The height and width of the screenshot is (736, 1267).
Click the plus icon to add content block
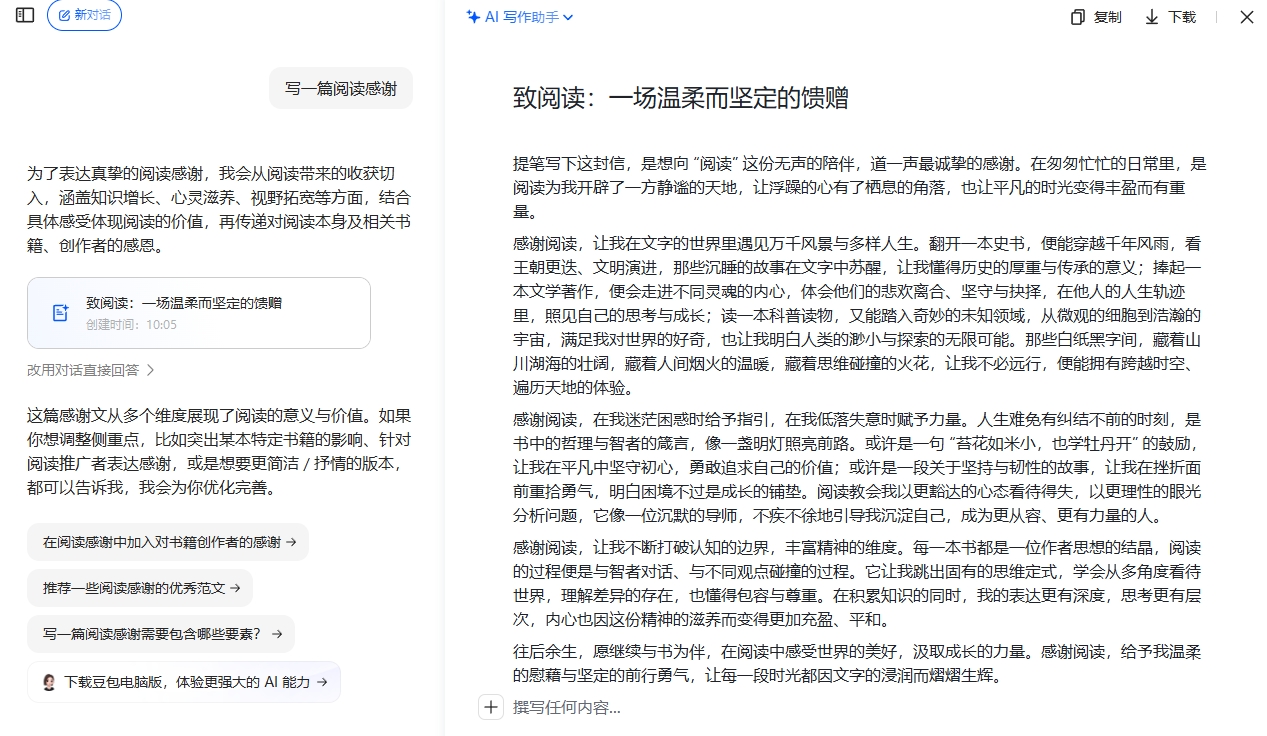point(491,707)
